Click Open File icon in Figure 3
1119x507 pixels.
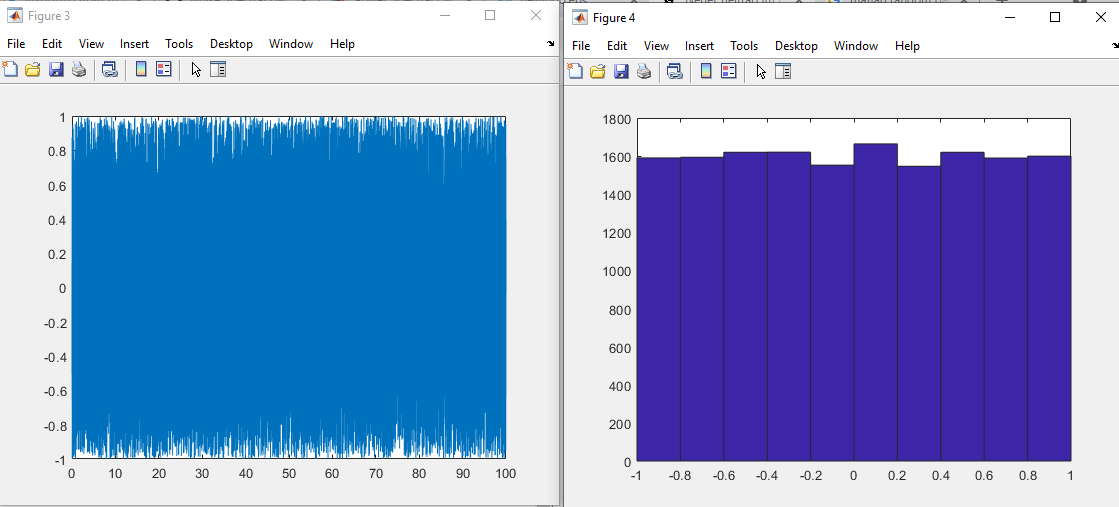pyautogui.click(x=32, y=69)
